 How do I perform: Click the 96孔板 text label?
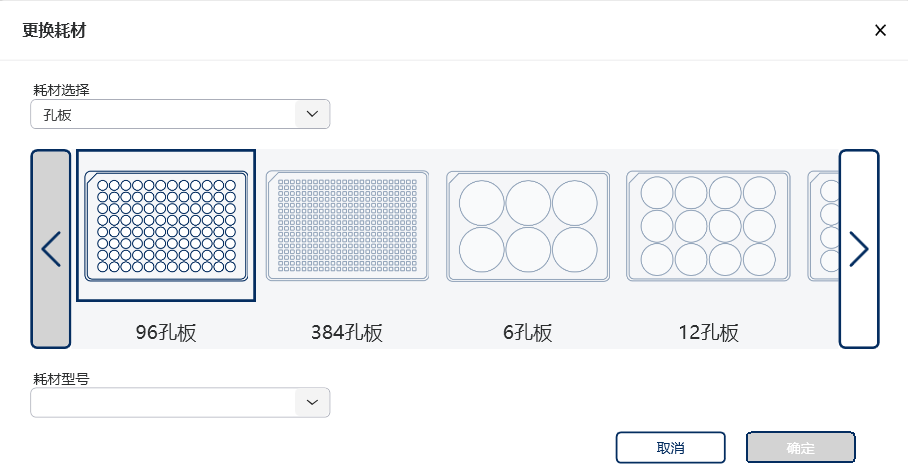coord(166,333)
